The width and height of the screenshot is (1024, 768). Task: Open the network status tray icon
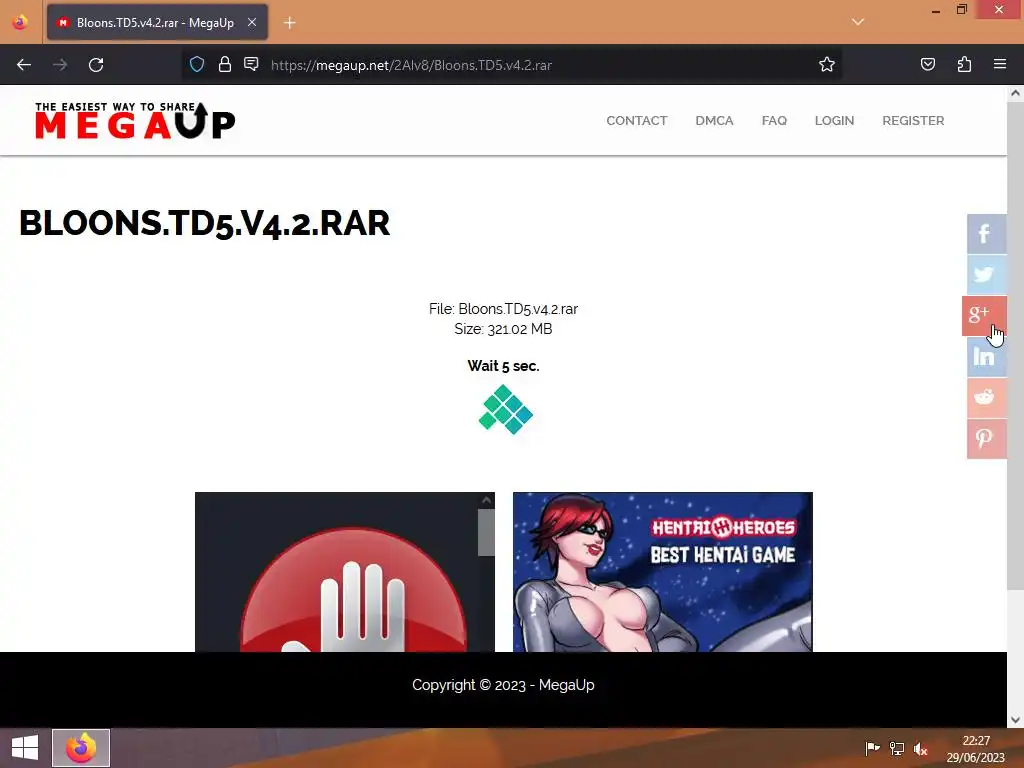(x=897, y=748)
